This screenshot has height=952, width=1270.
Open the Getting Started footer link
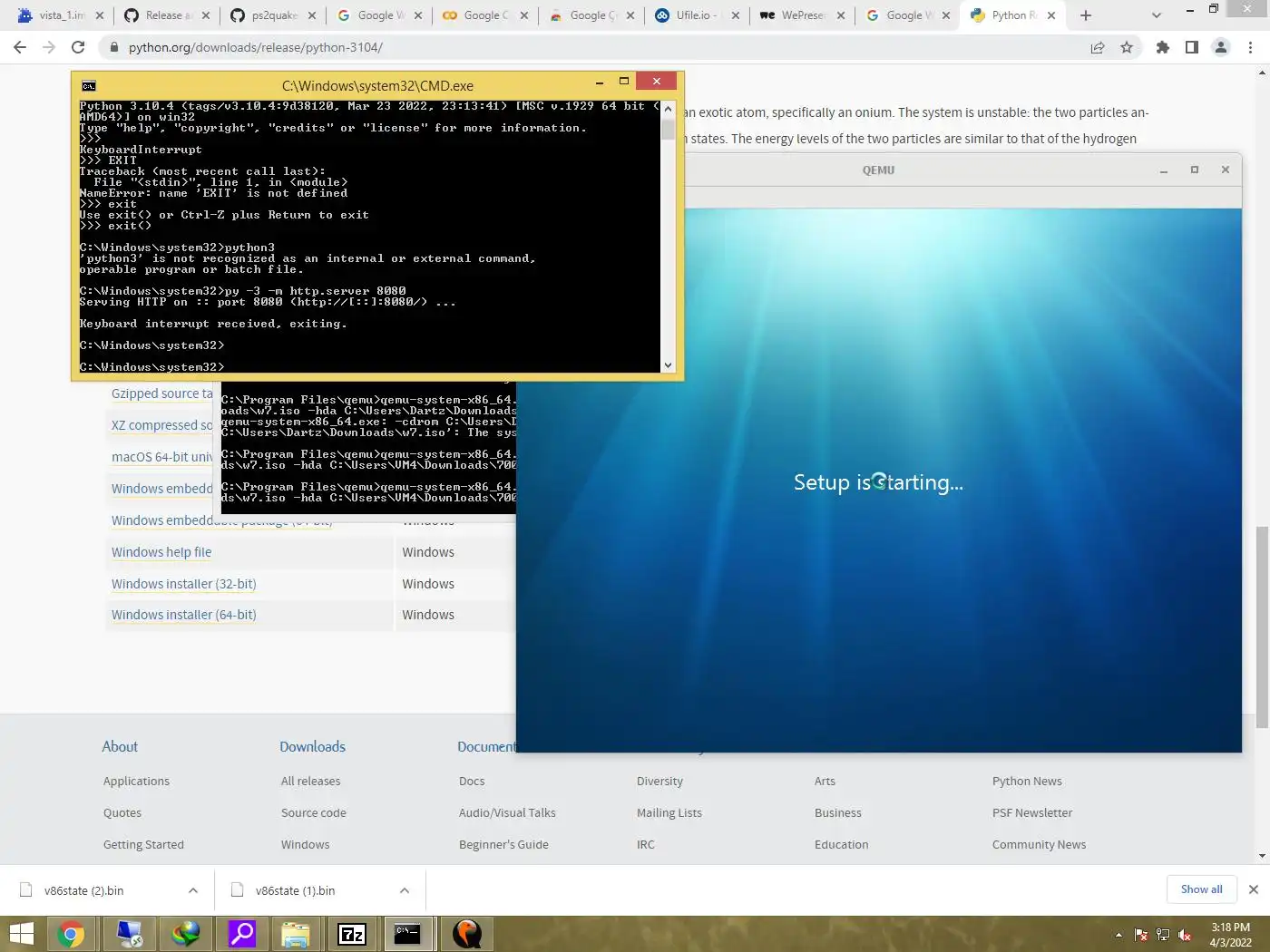point(143,844)
